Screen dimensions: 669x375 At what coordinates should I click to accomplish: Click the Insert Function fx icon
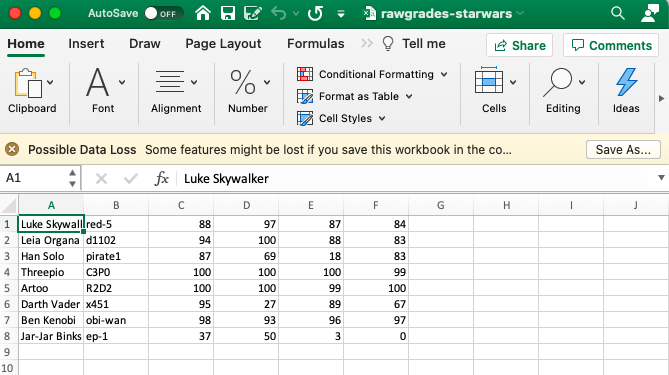click(162, 178)
